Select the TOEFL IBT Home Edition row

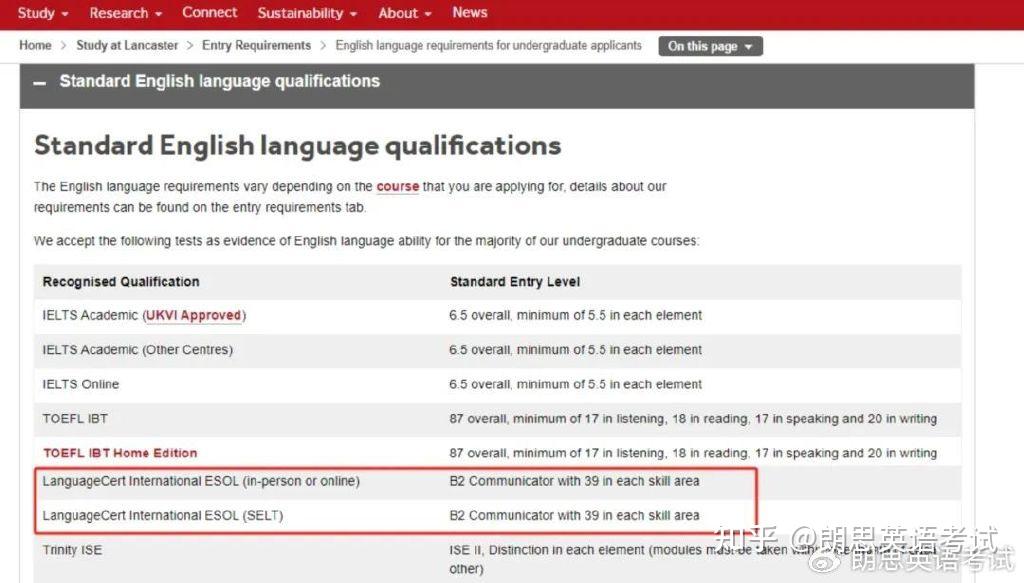tap(119, 452)
